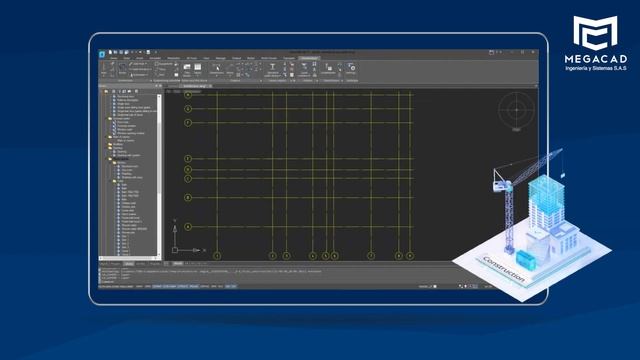Screen dimensions: 640x360
Task: Select the I-beam steel profile ribbon icon
Action: pos(273,67)
